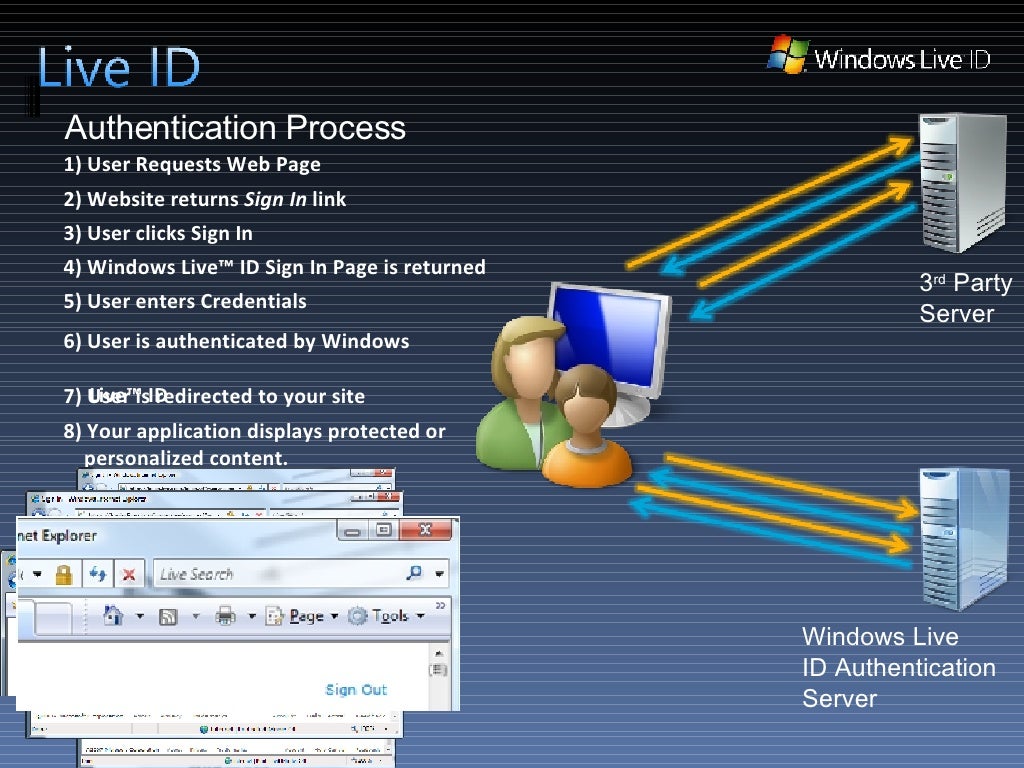Open search provider options dropdown arrow
The height and width of the screenshot is (768, 1024).
pos(440,573)
